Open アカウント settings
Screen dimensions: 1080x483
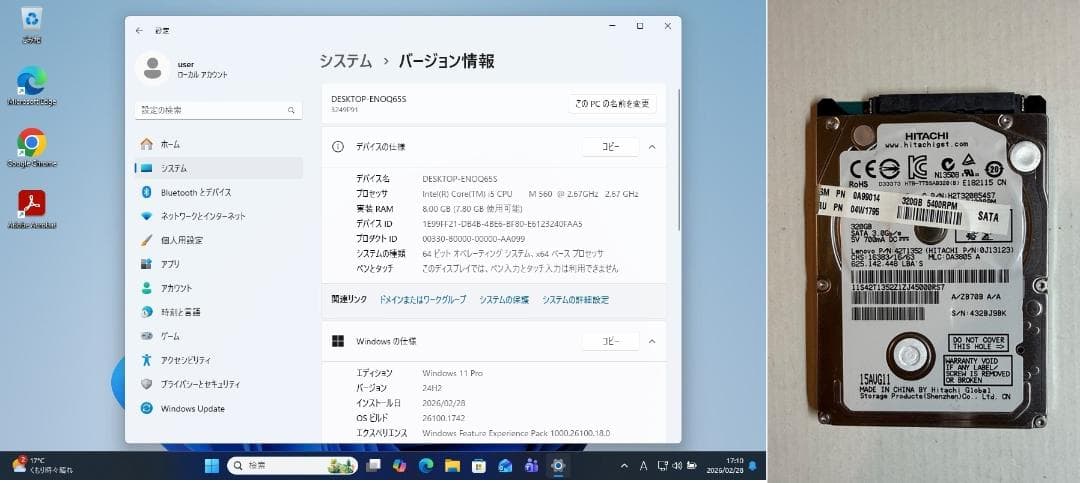[x=218, y=288]
